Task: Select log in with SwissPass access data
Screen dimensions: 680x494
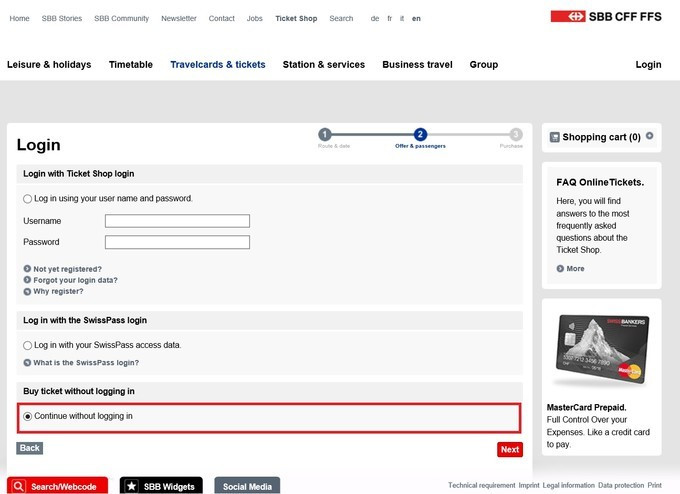Action: coord(28,346)
